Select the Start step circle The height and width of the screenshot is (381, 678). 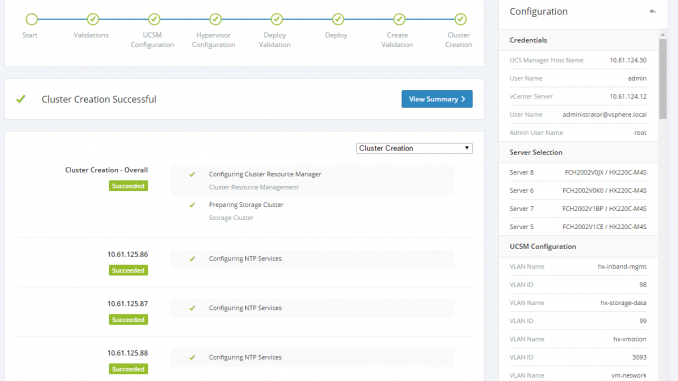32,19
